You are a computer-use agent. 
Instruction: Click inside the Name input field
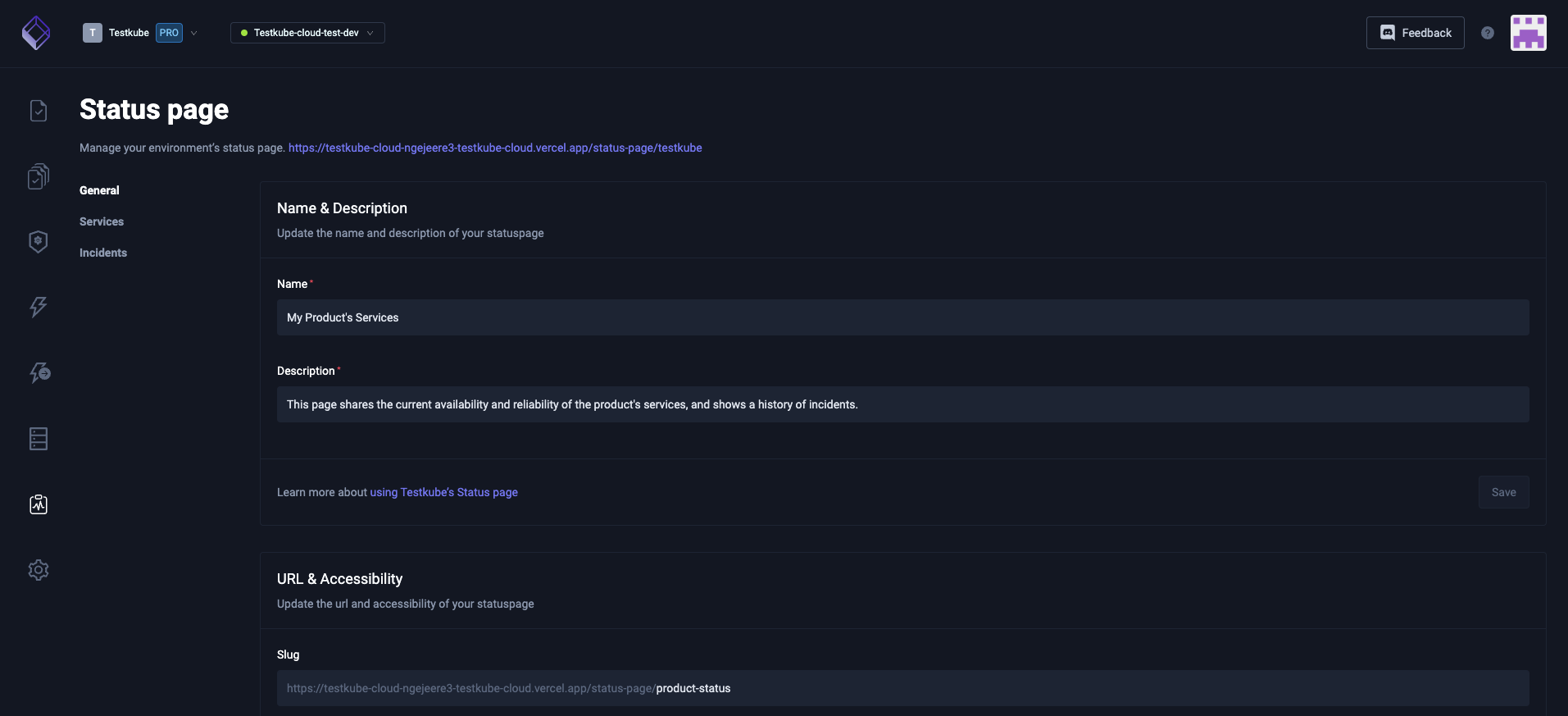pyautogui.click(x=902, y=317)
